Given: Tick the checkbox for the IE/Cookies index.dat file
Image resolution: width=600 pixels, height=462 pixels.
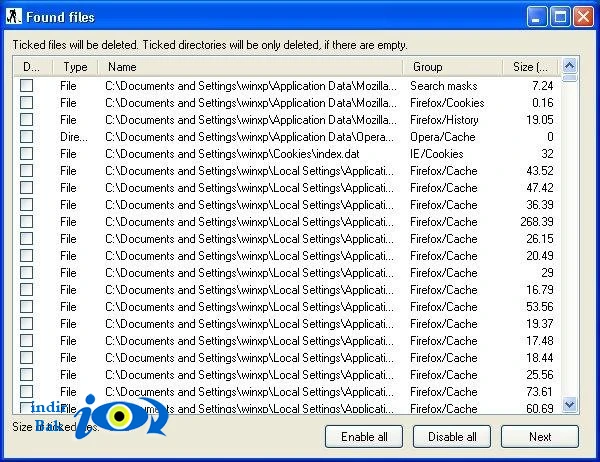Looking at the screenshot, I should tap(26, 153).
